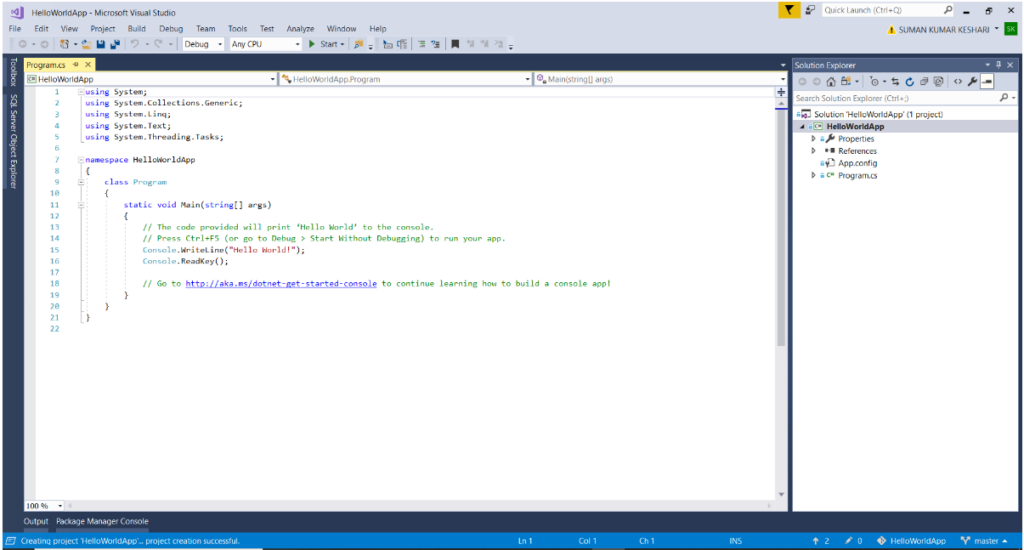The height and width of the screenshot is (550, 1024).
Task: Click HelloWorldApp repository in status bar
Action: [910, 541]
